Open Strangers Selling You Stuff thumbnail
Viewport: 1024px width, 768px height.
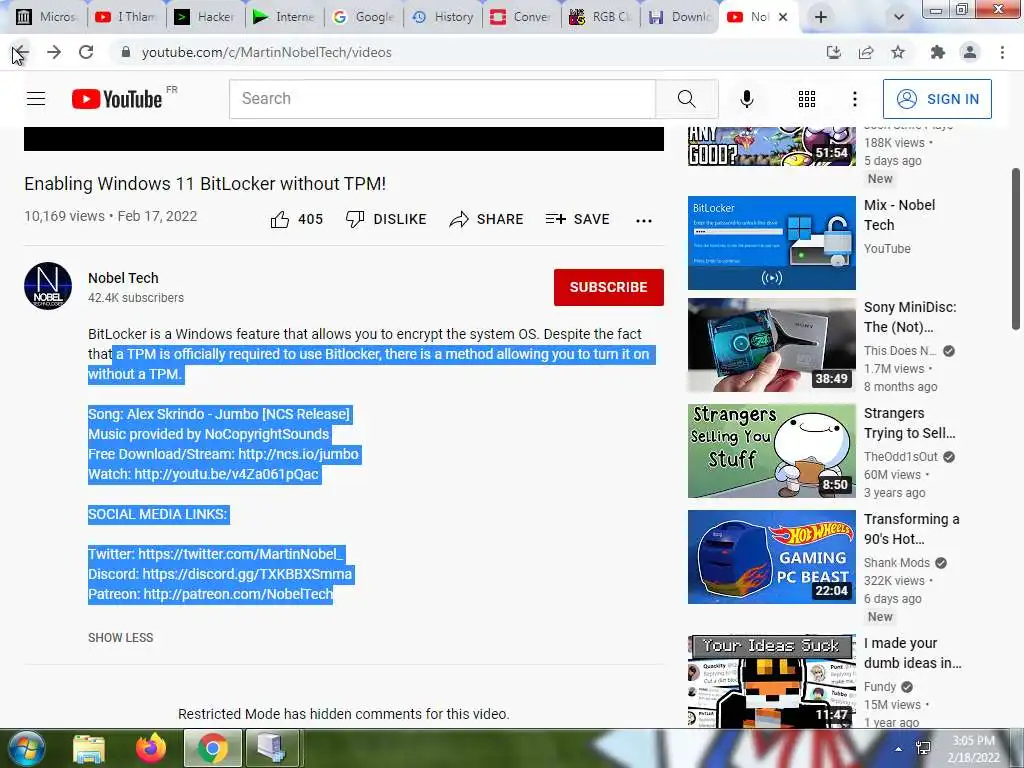pos(771,451)
